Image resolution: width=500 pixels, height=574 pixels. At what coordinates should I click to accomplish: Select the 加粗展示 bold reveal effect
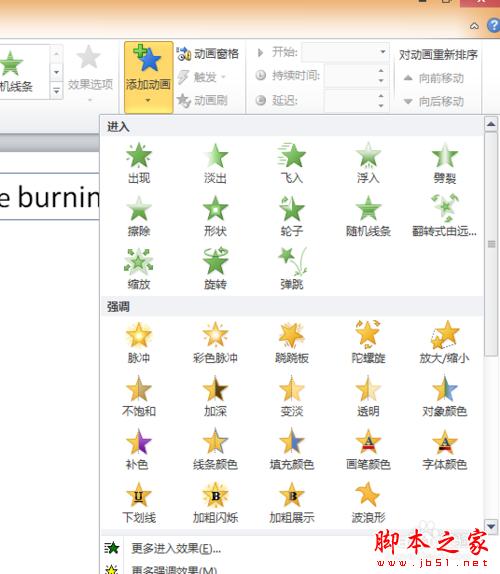(x=292, y=502)
